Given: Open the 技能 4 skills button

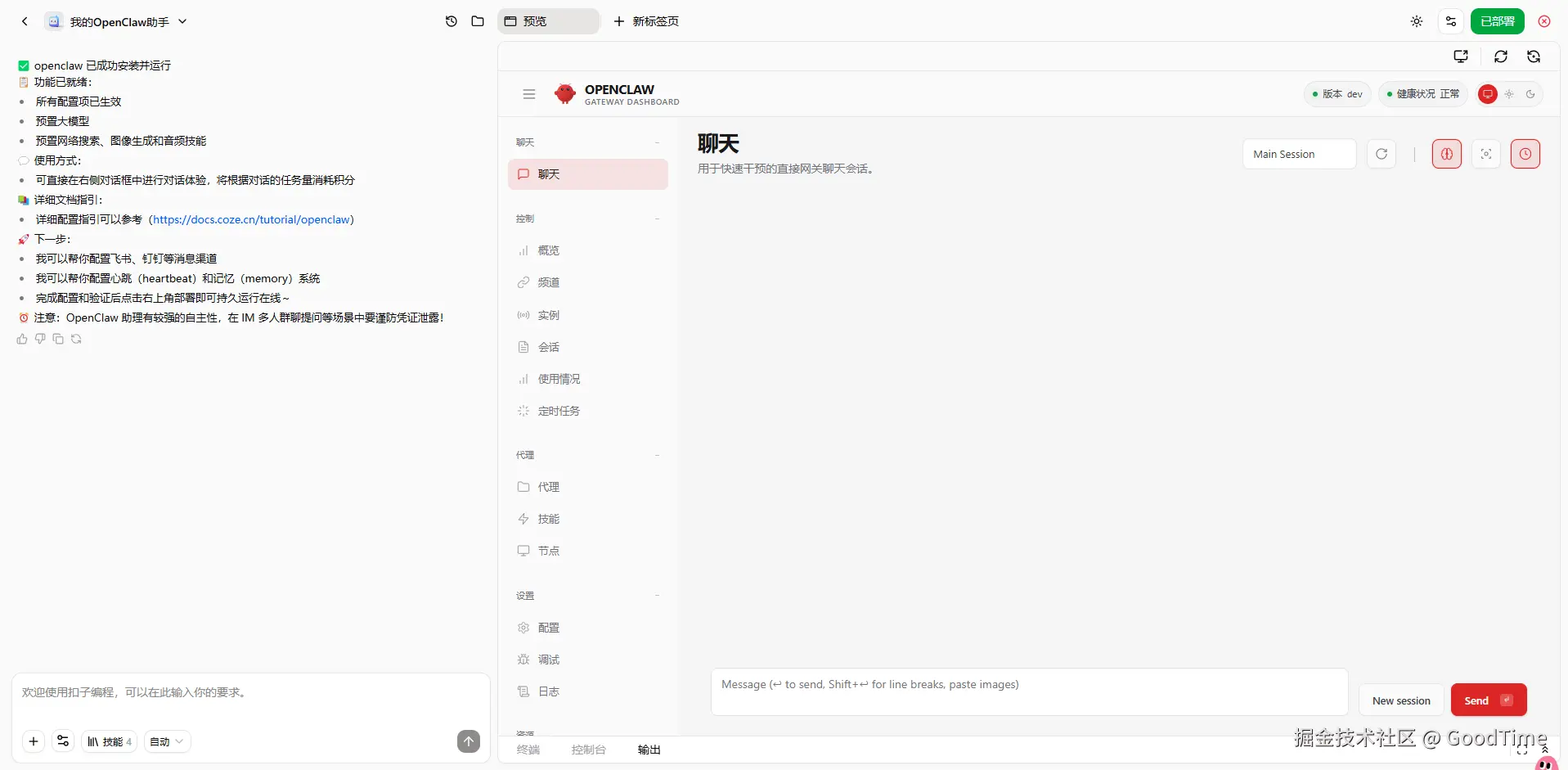Looking at the screenshot, I should click(x=109, y=741).
